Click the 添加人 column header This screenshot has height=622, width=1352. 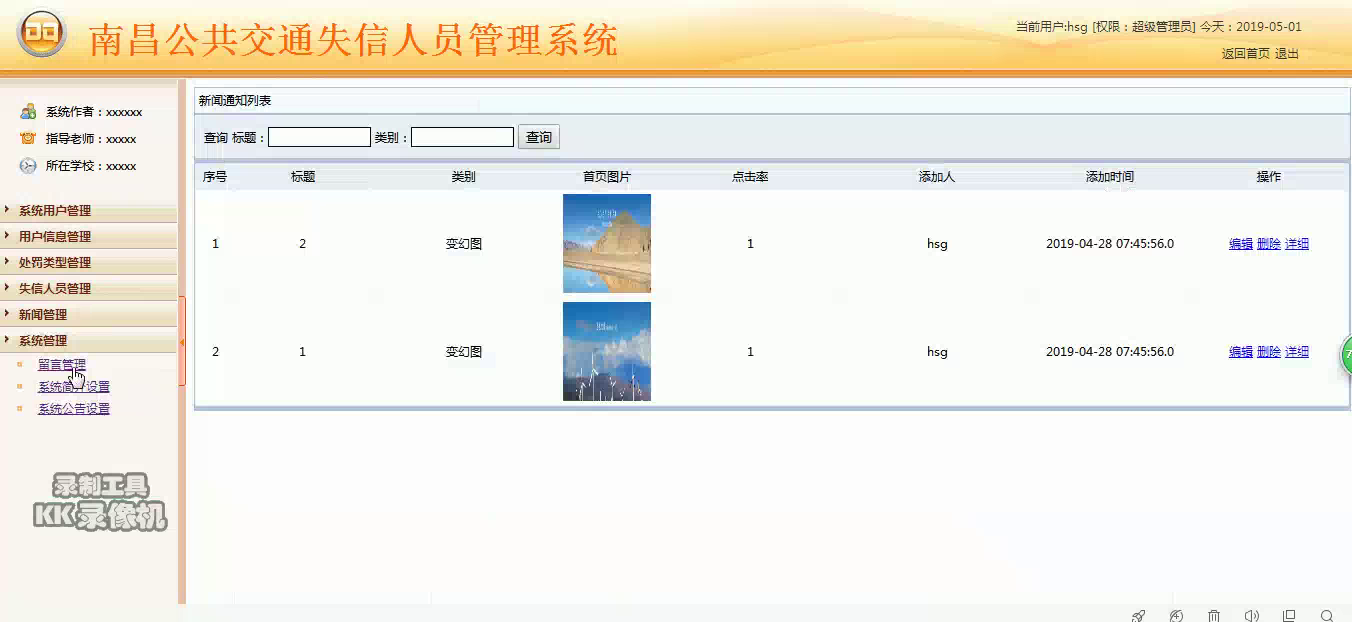point(937,177)
